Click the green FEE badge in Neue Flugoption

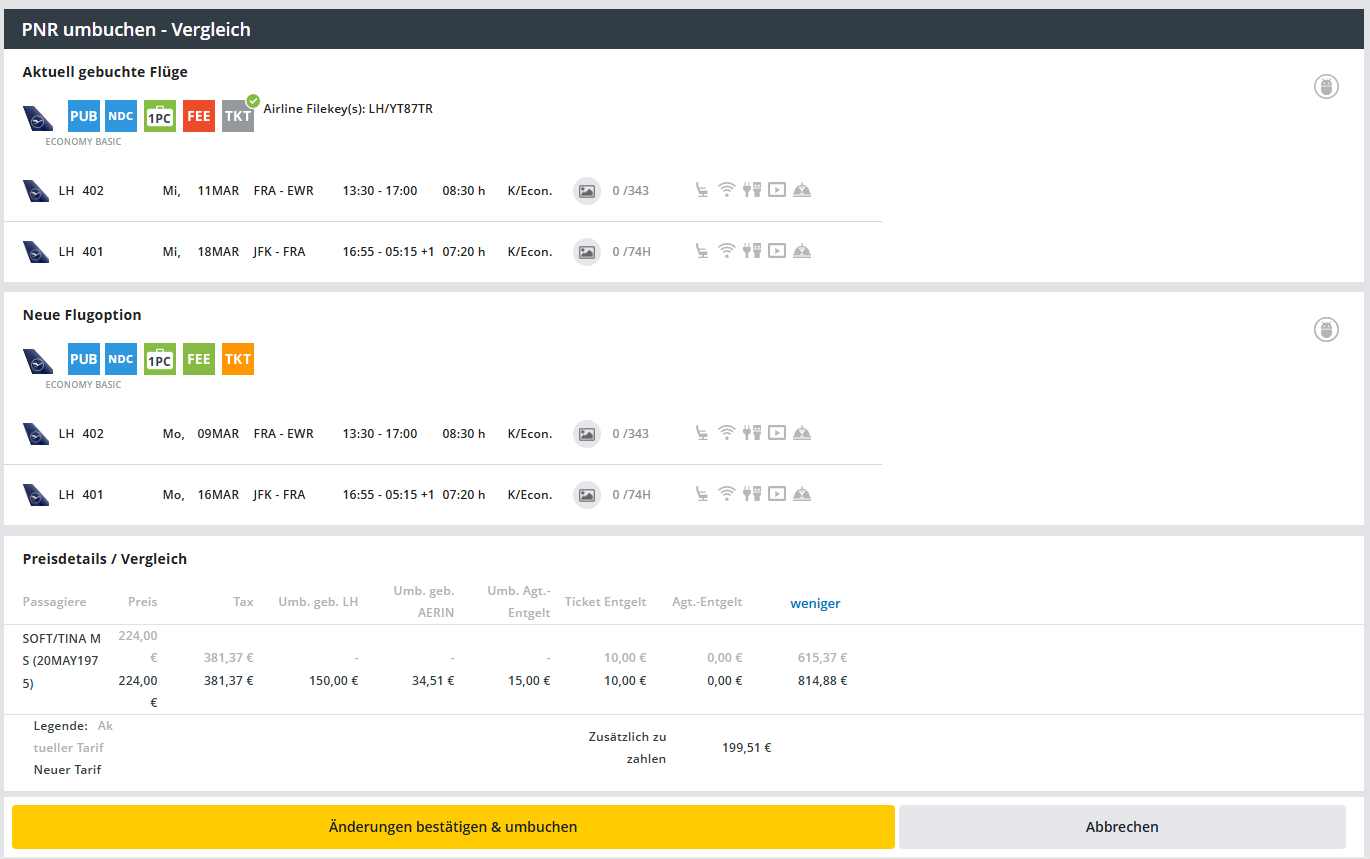199,359
